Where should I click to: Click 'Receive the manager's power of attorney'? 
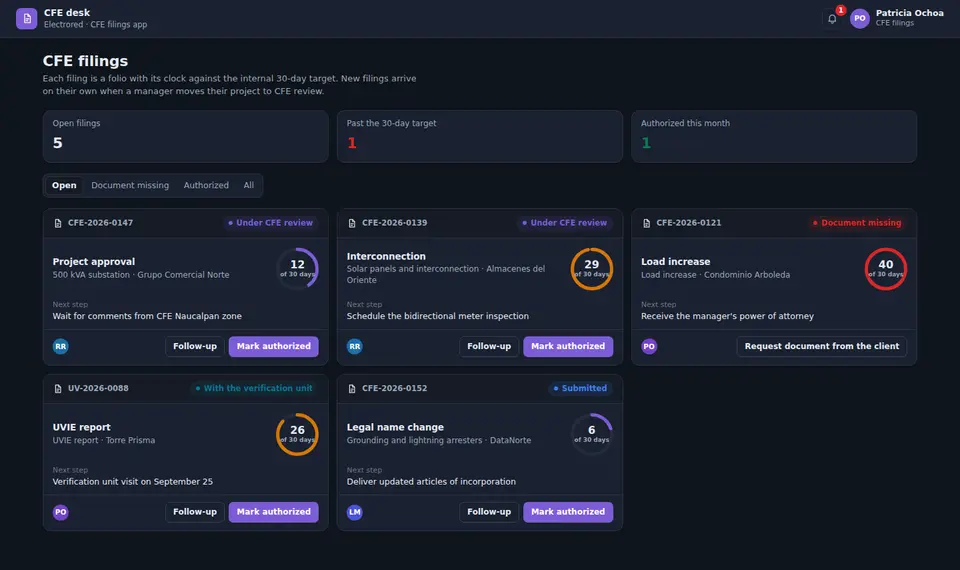[727, 317]
